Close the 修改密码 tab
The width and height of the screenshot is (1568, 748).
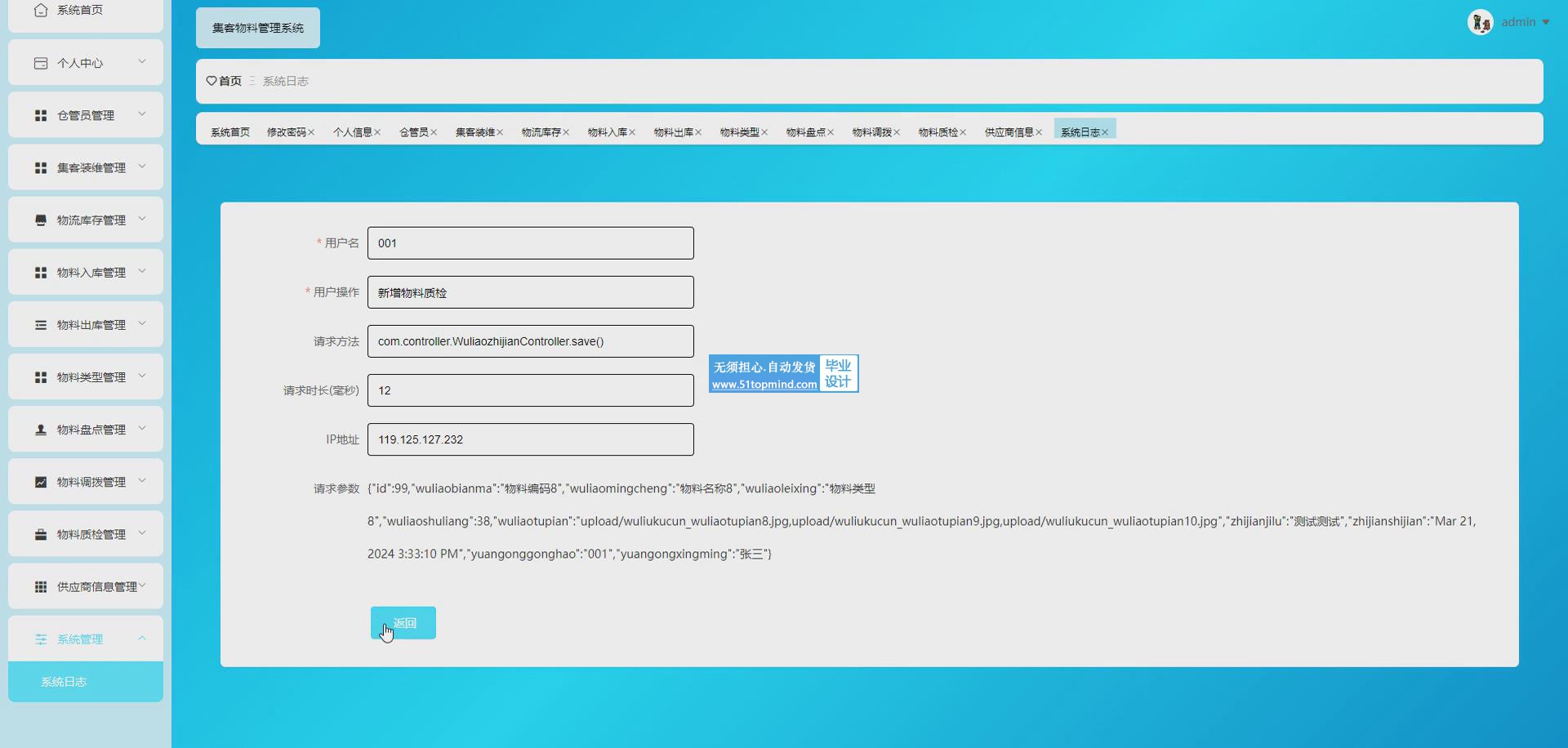[x=311, y=132]
